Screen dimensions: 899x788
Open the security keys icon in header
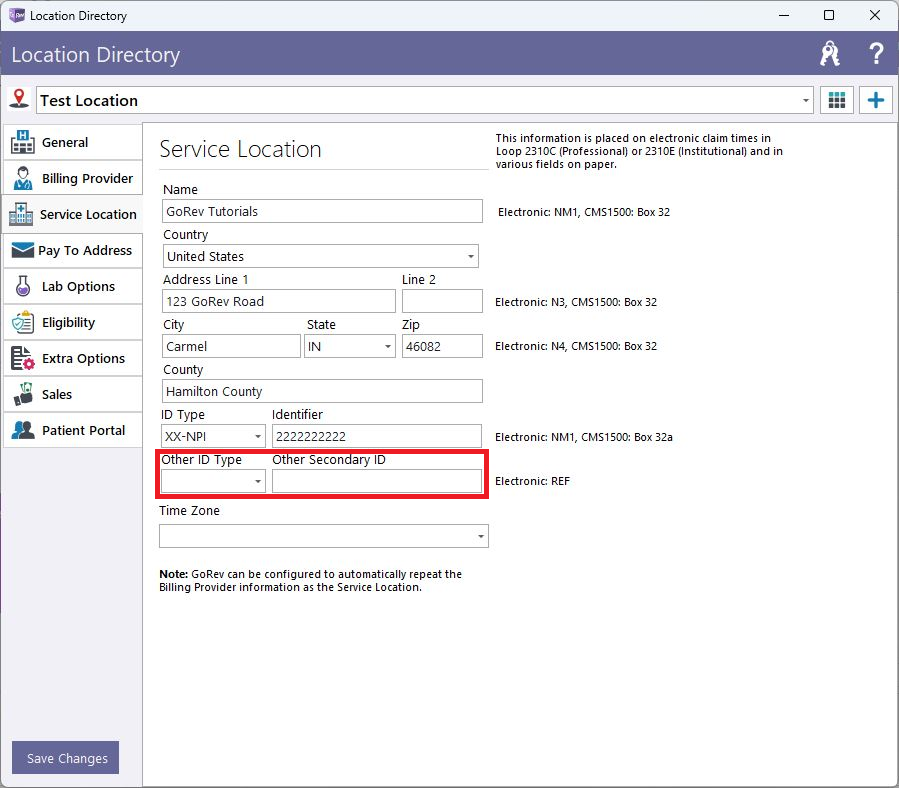coord(830,54)
